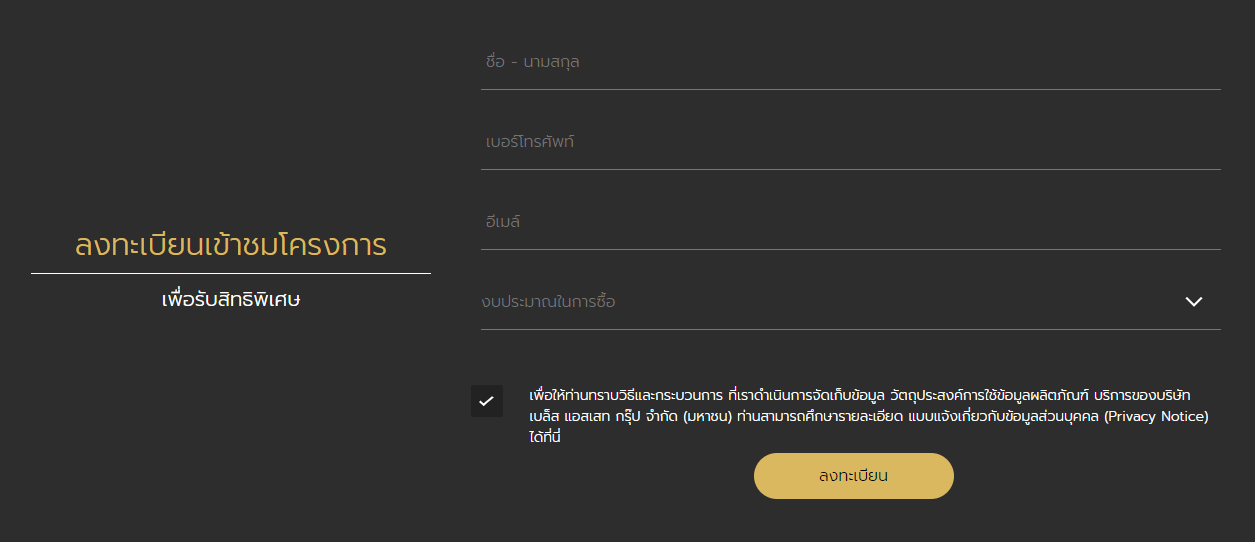Screen dimensions: 1255x542
Task: Select the งบประมาณในการซื้อ placeholder text
Action: (x=548, y=301)
